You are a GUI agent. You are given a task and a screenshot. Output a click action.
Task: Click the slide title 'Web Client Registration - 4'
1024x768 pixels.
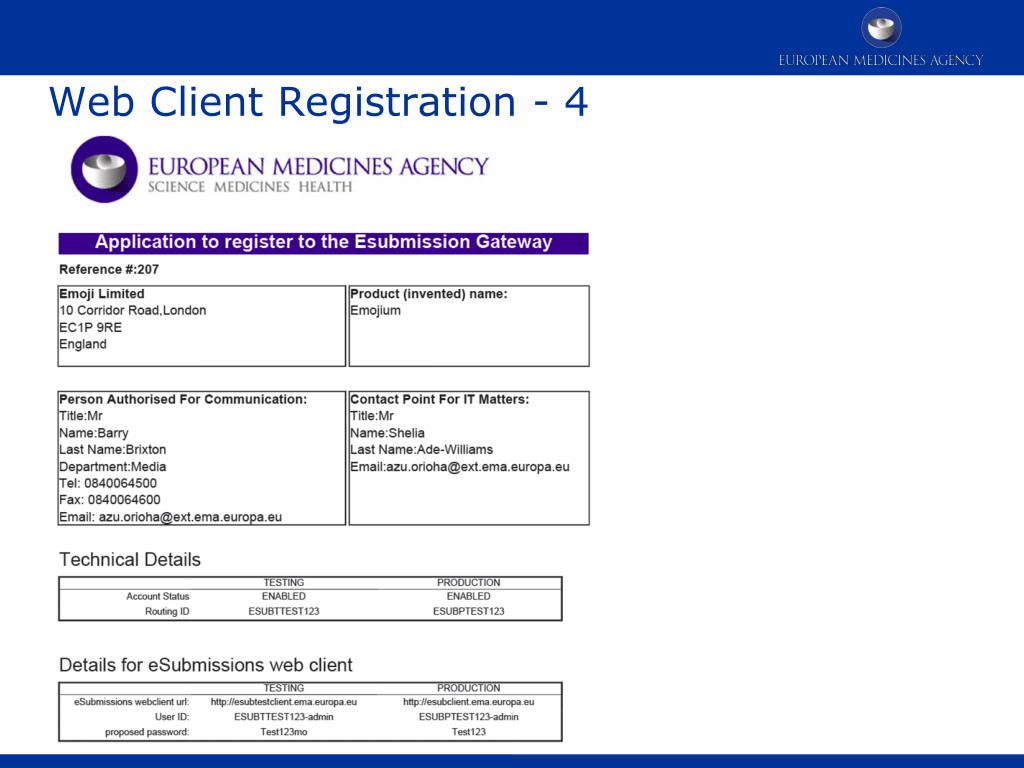tap(319, 102)
